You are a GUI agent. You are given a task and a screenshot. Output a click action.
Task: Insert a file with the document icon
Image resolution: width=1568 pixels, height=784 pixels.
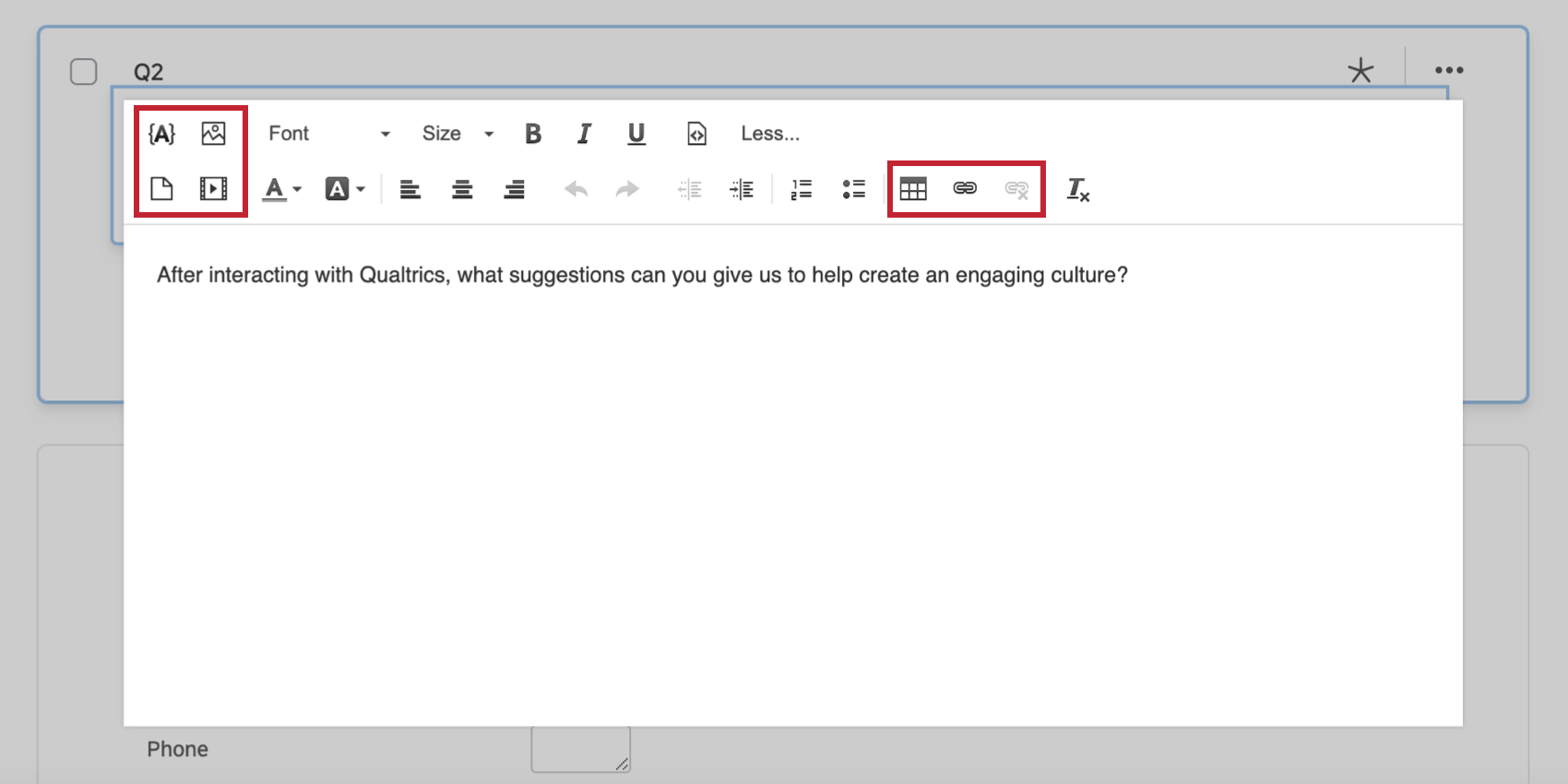pos(161,188)
